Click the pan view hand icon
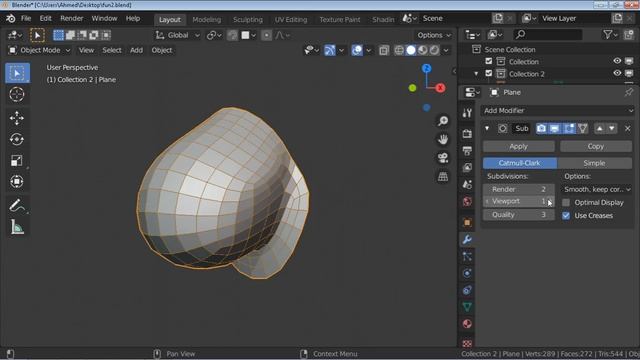The height and width of the screenshot is (360, 640). coord(443,139)
